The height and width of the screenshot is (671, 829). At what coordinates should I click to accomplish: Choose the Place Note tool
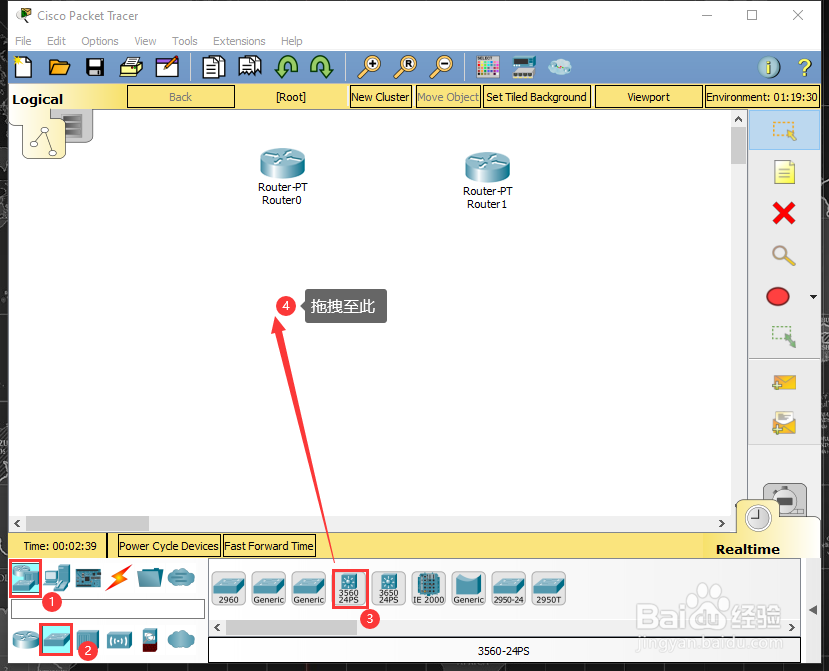point(784,172)
